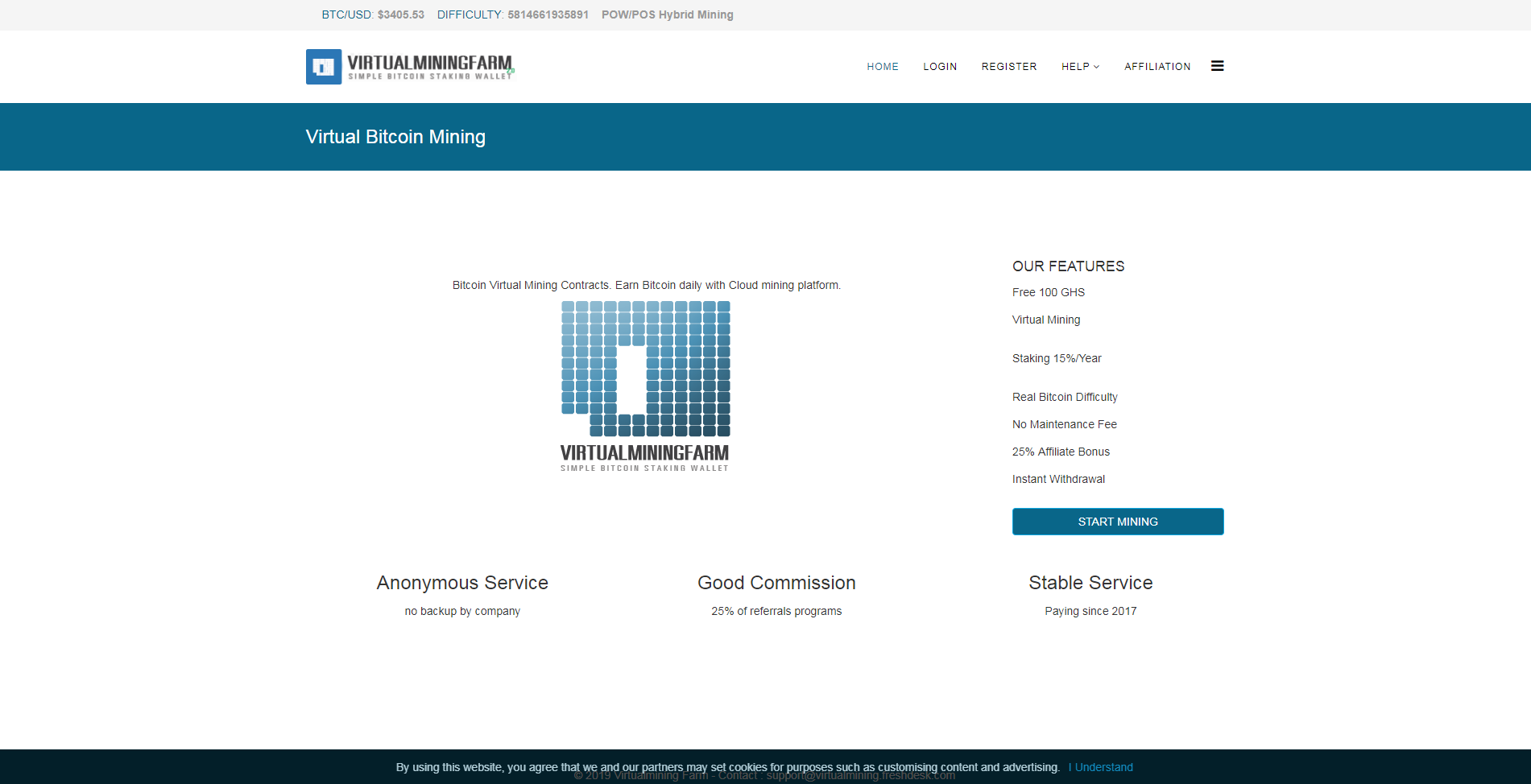1531x784 pixels.
Task: Open the Affiliation page
Action: coord(1157,67)
